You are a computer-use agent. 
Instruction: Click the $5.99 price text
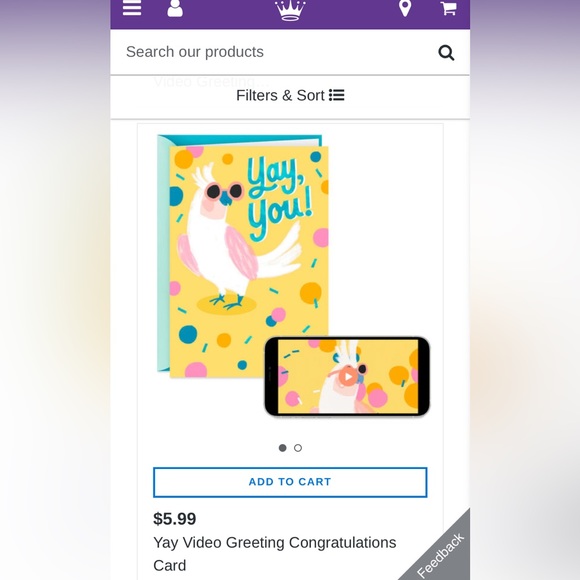click(x=175, y=519)
